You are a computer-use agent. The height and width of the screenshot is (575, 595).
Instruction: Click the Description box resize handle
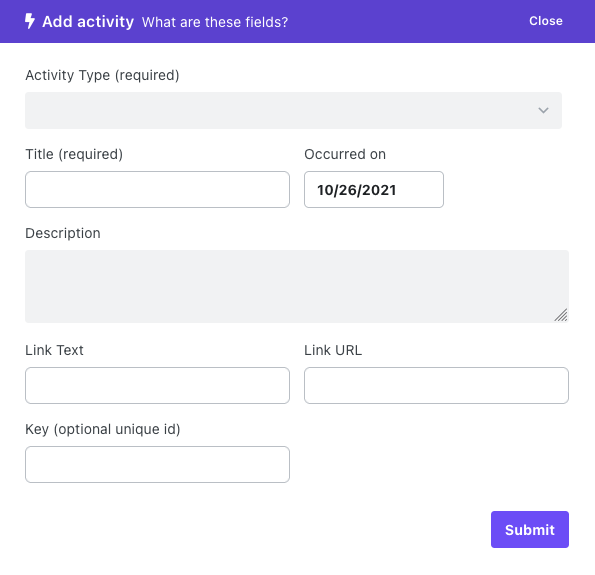(561, 315)
